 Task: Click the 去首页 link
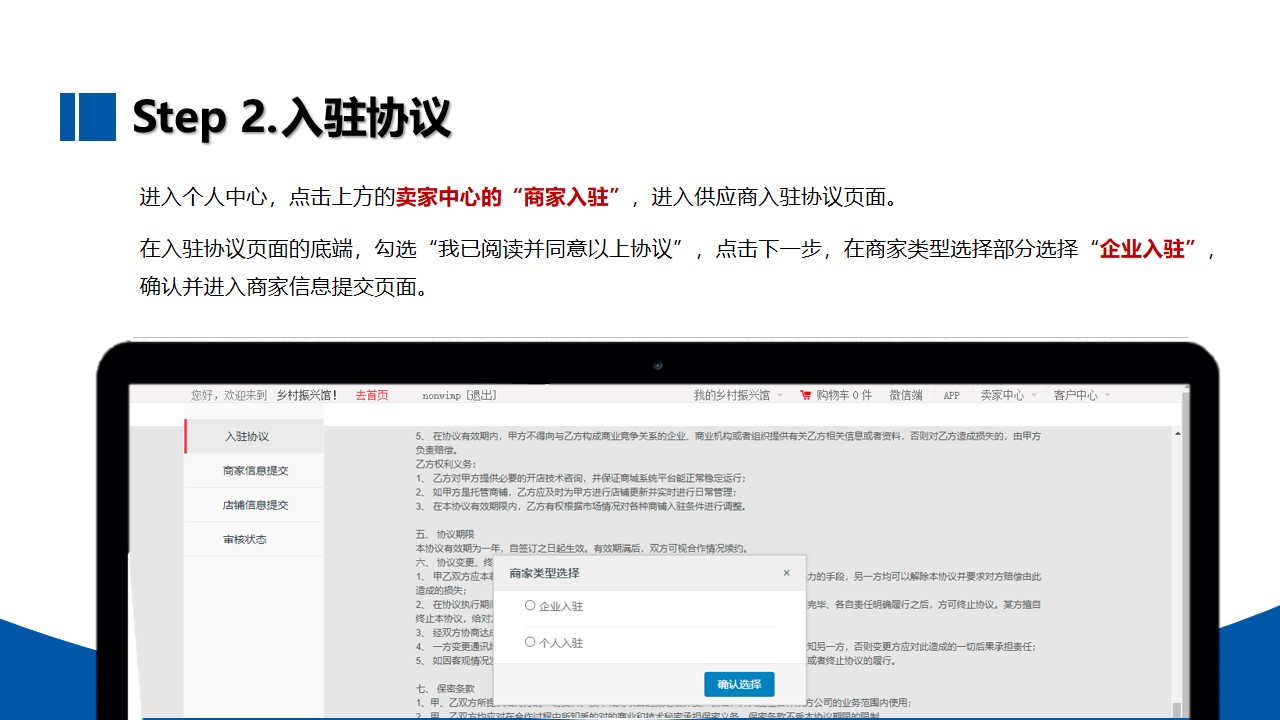[x=371, y=396]
